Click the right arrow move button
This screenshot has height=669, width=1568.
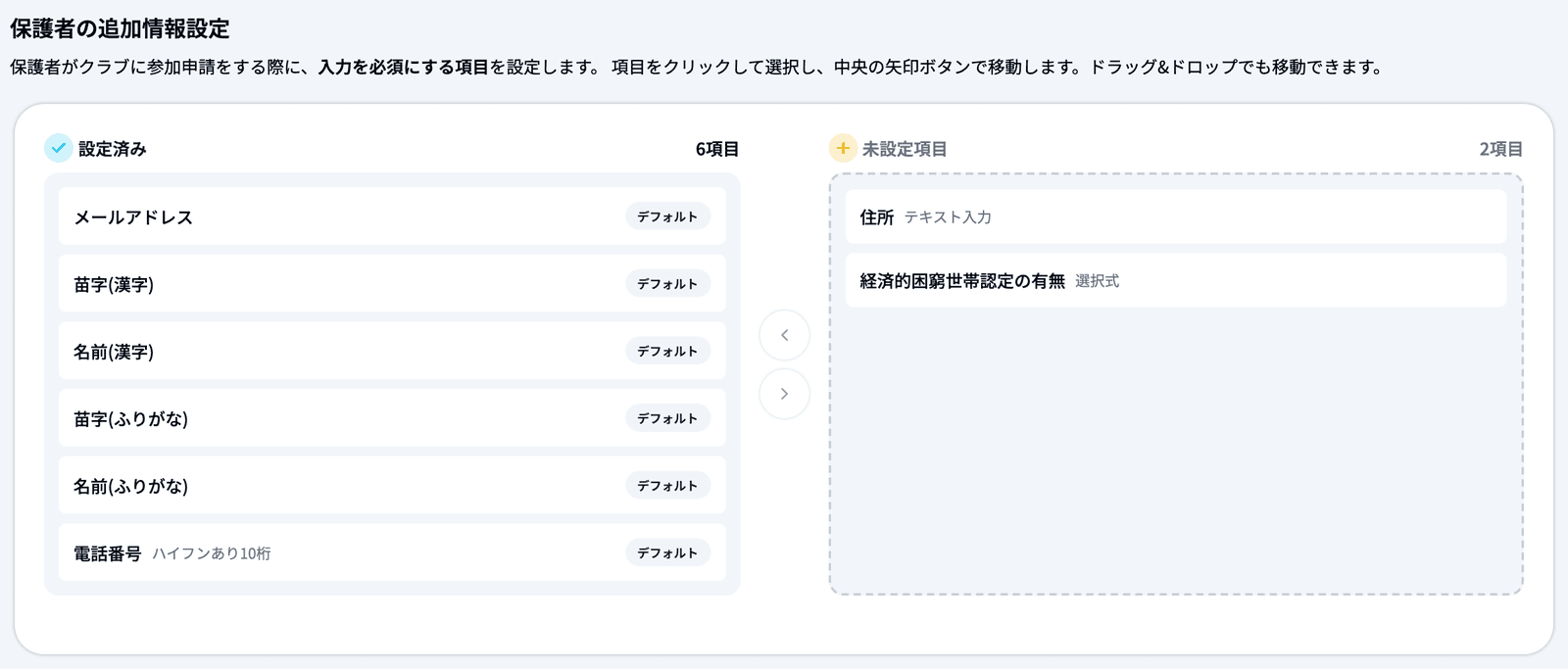784,394
